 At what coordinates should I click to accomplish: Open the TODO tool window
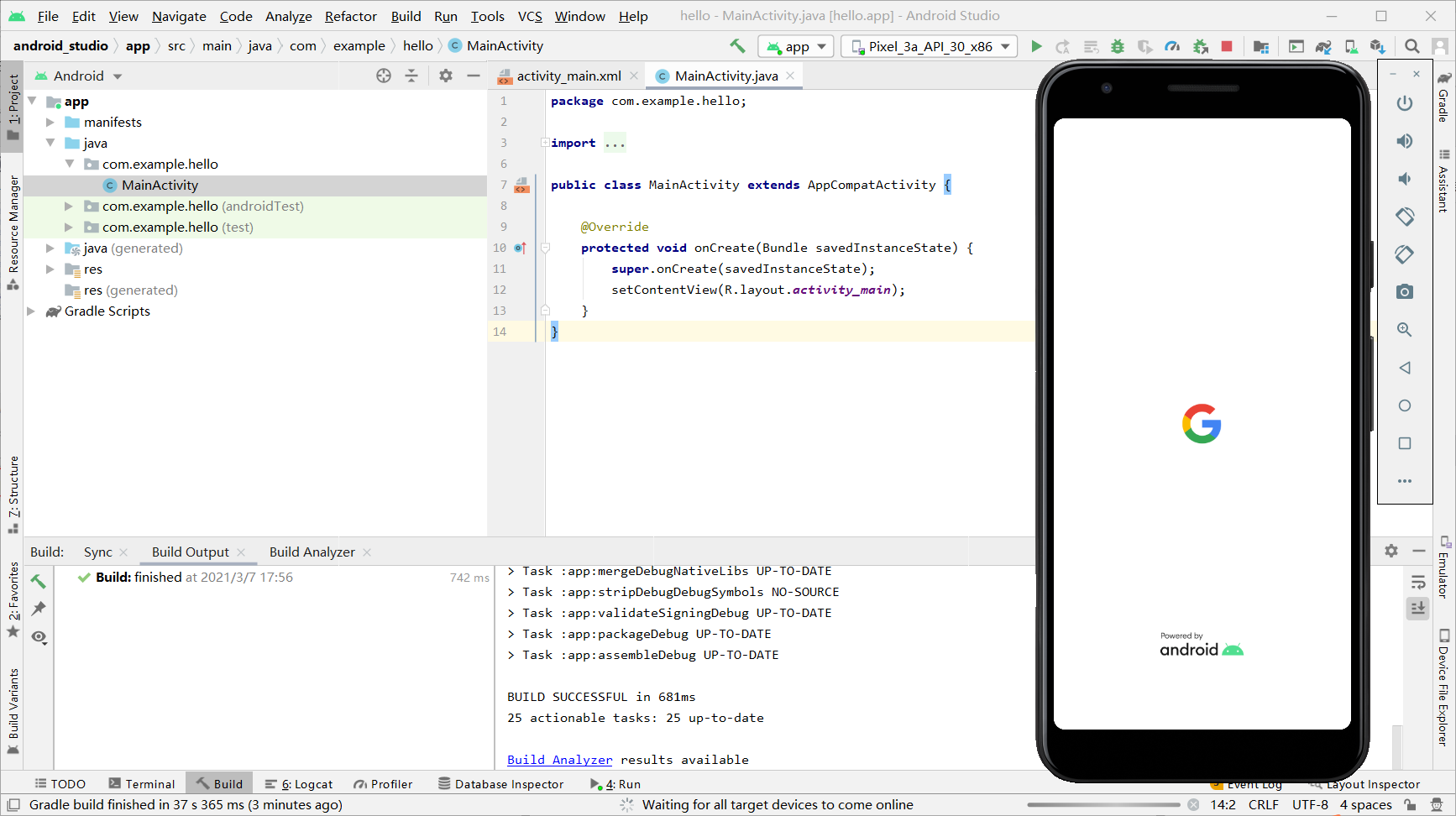point(60,783)
